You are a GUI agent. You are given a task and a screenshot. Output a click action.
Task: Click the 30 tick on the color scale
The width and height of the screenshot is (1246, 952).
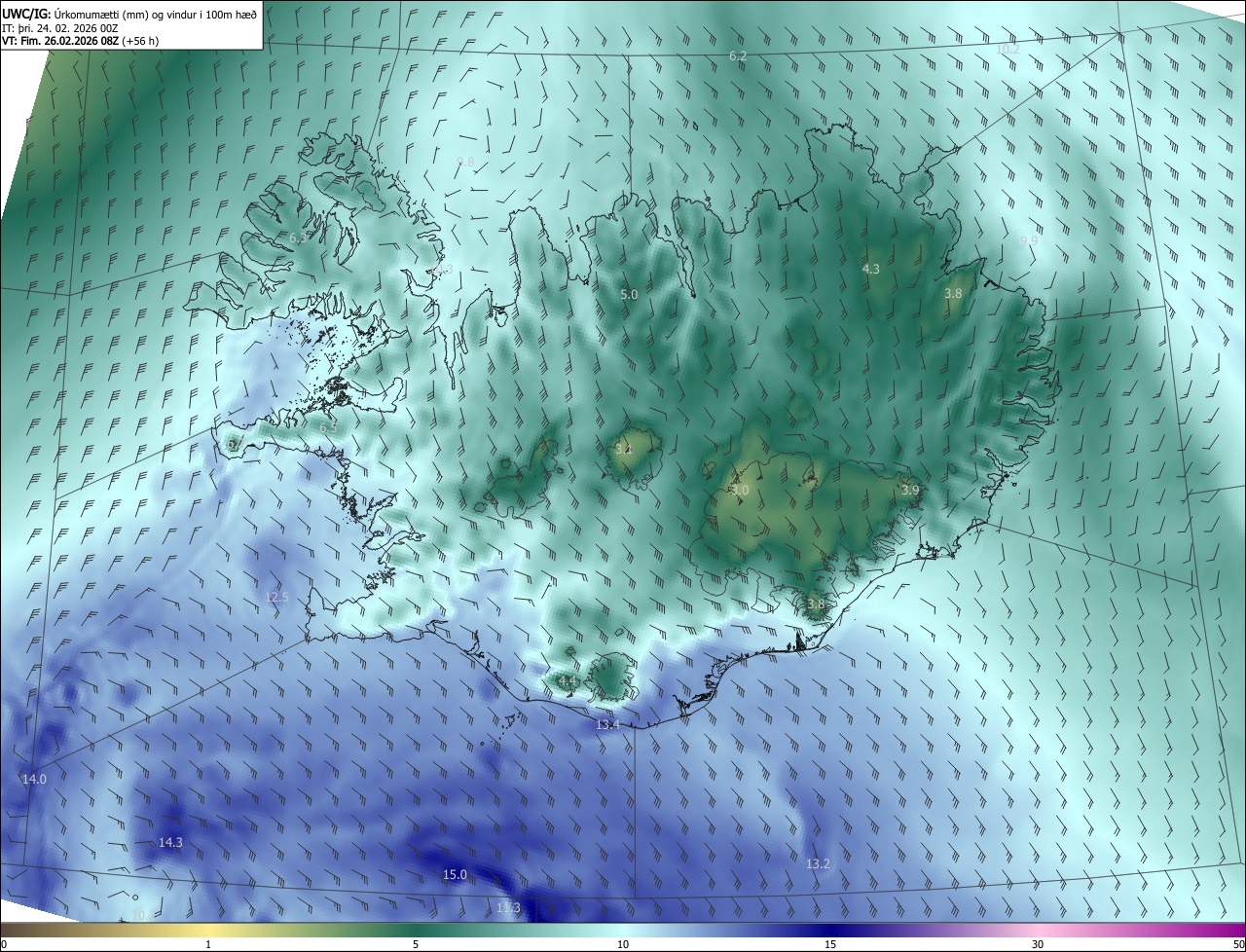(x=1038, y=944)
